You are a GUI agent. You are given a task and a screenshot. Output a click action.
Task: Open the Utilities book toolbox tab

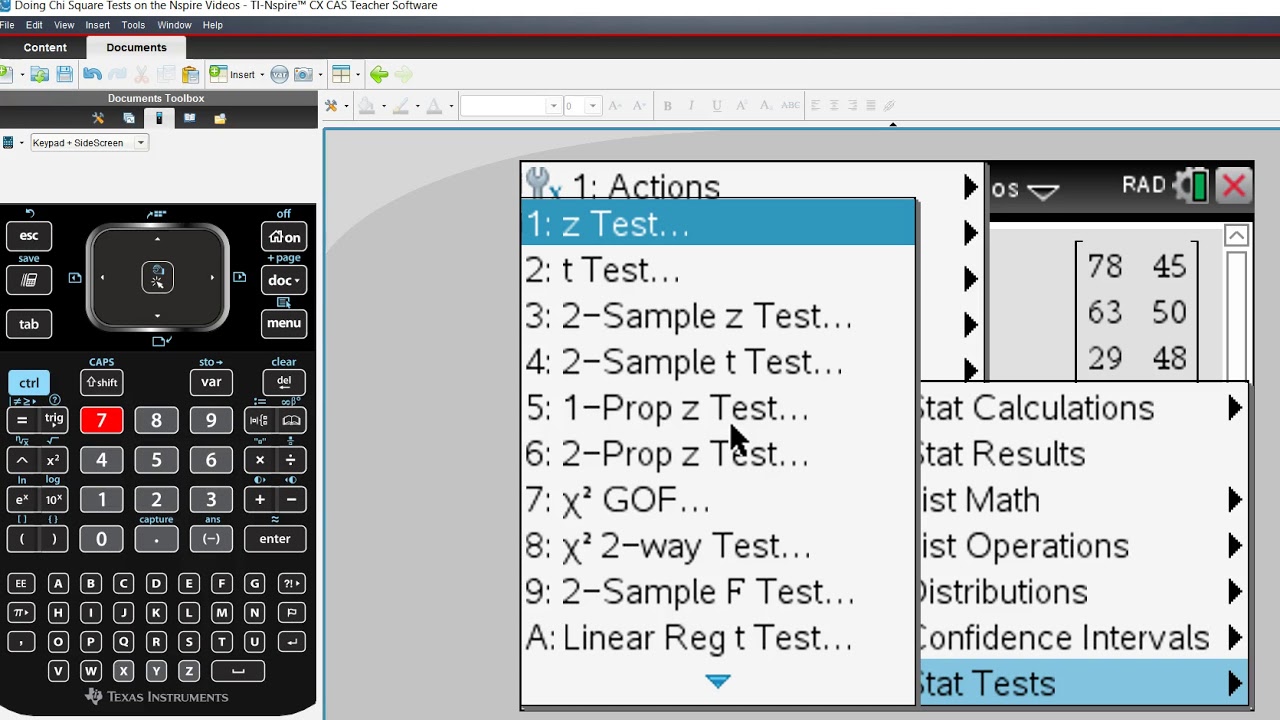189,118
